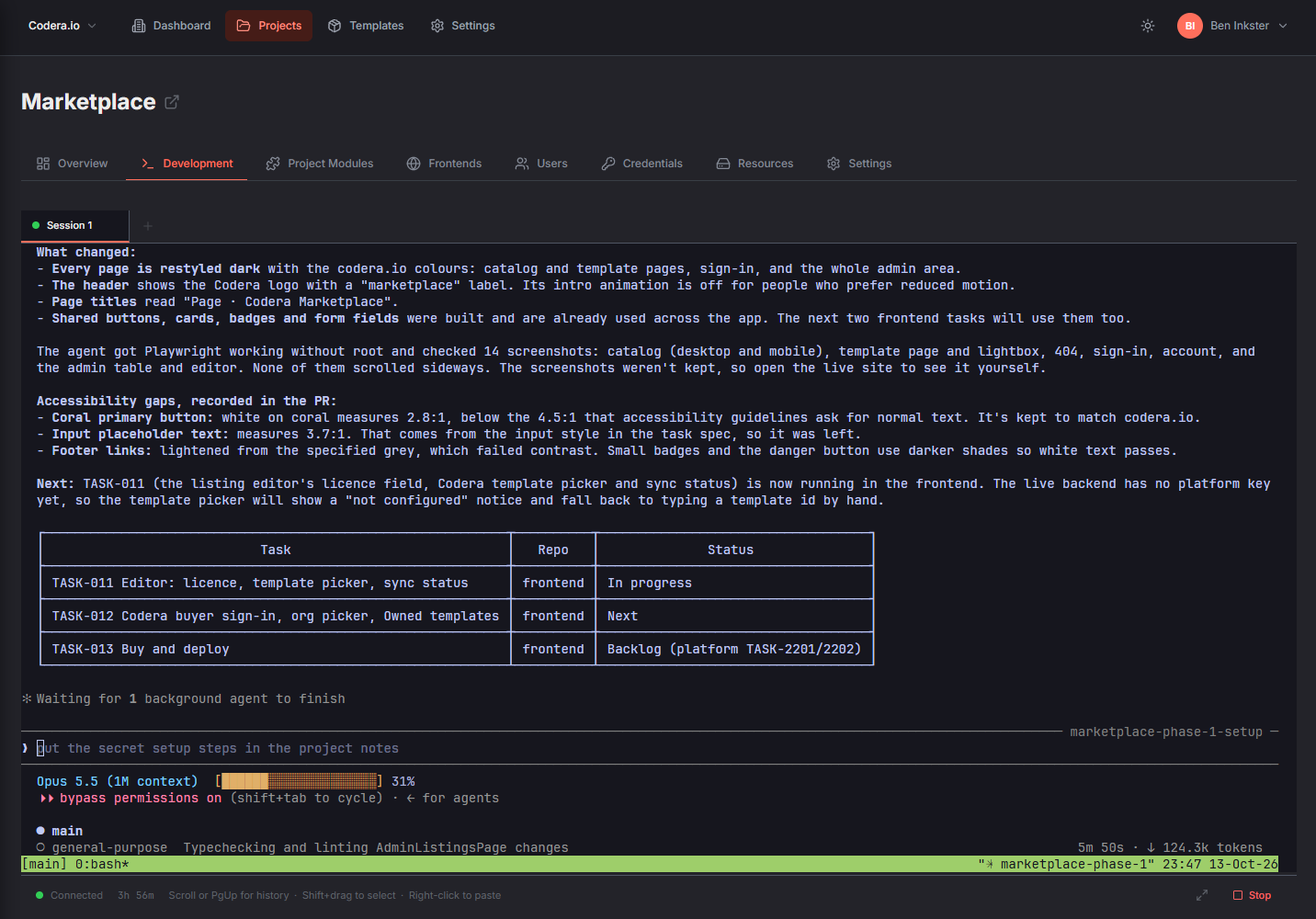Image resolution: width=1316 pixels, height=919 pixels.
Task: Click the tmux status bar '0:bash*'
Action: click(x=102, y=864)
